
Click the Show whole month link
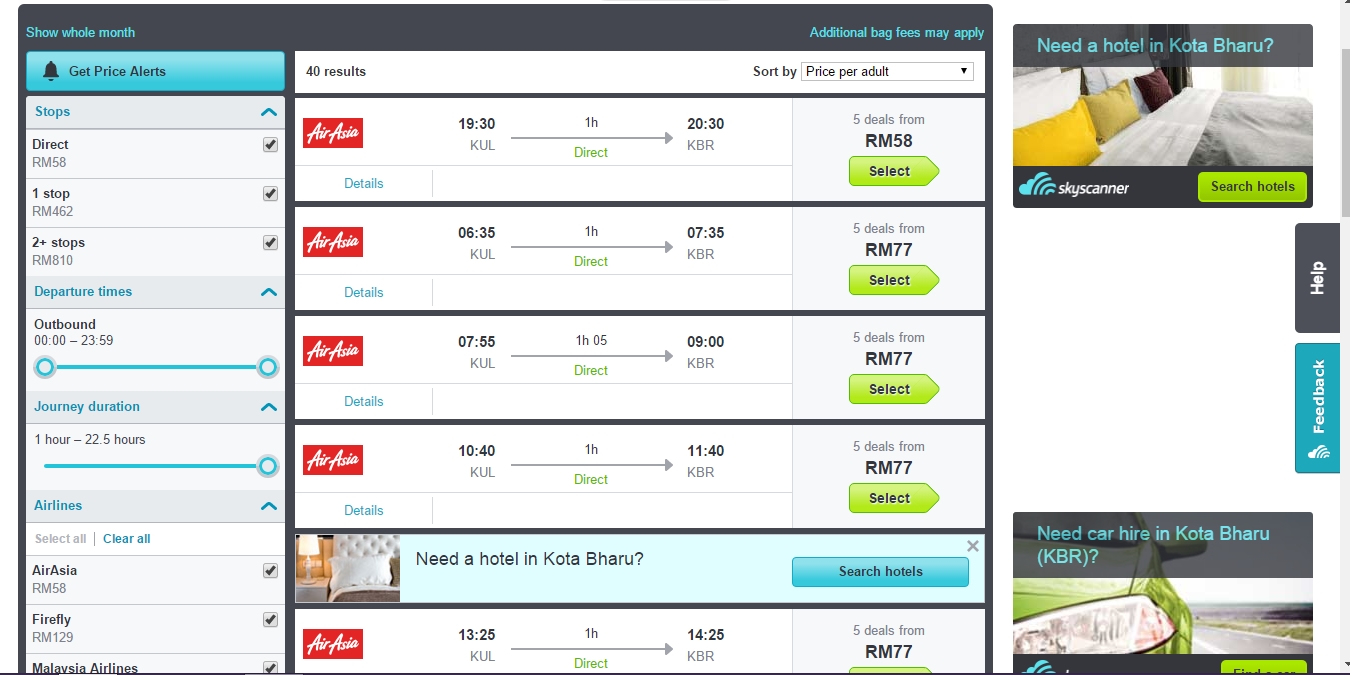pyautogui.click(x=78, y=32)
